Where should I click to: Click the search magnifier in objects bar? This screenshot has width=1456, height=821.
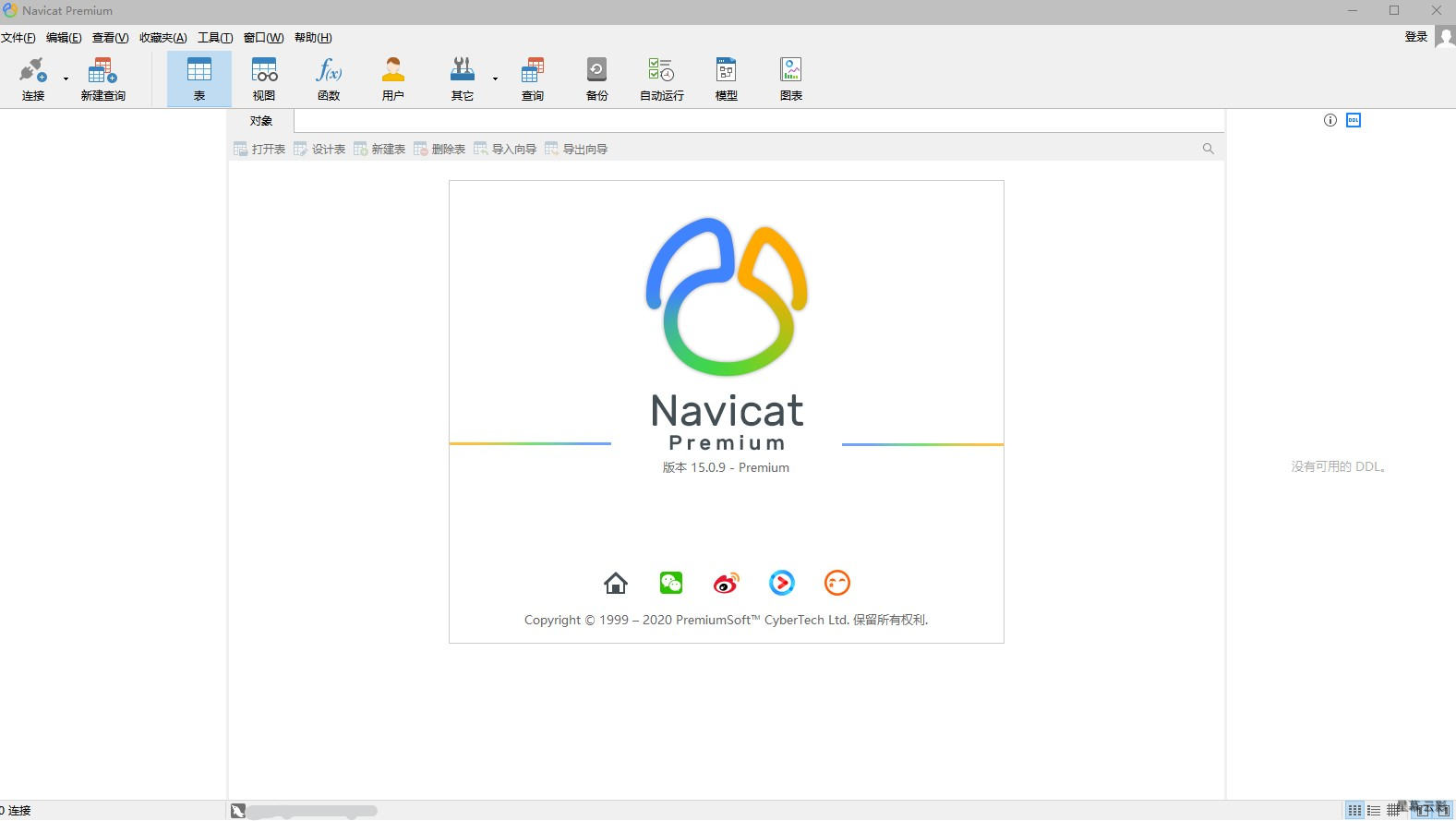(1208, 149)
